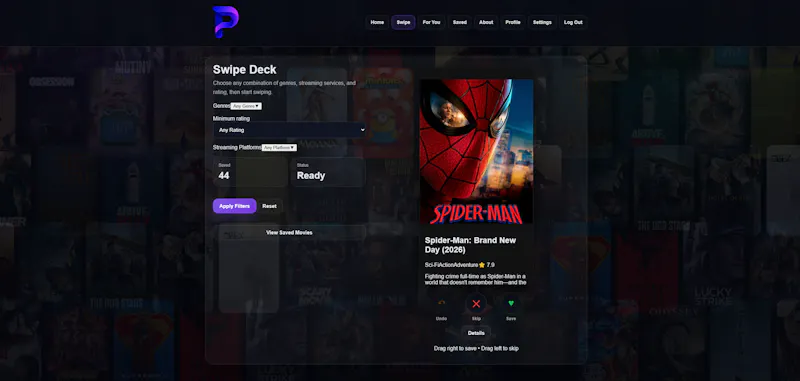Open the Any Genre dropdown
Image resolution: width=800 pixels, height=381 pixels.
tap(246, 106)
